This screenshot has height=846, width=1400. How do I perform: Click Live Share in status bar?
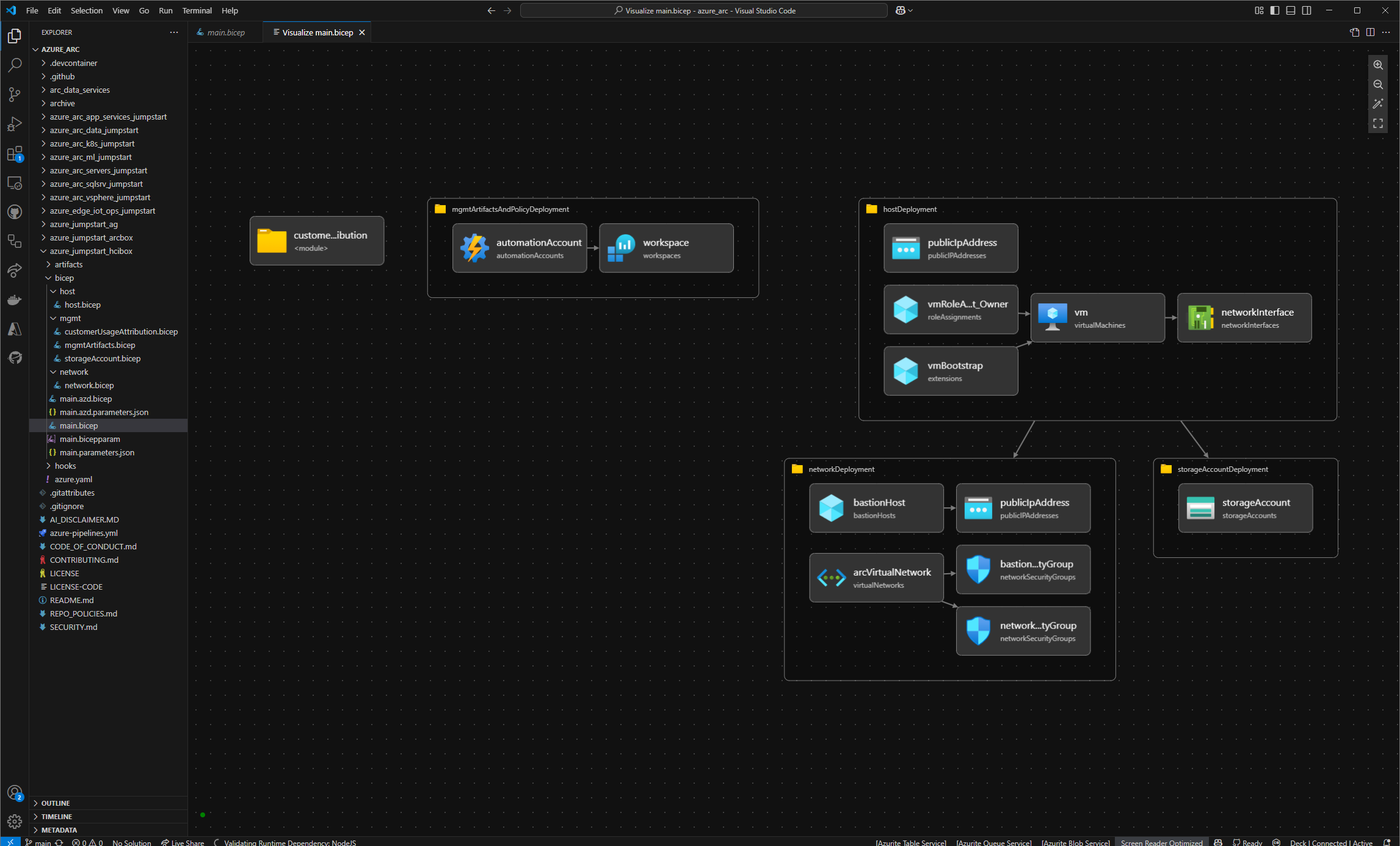tap(183, 842)
